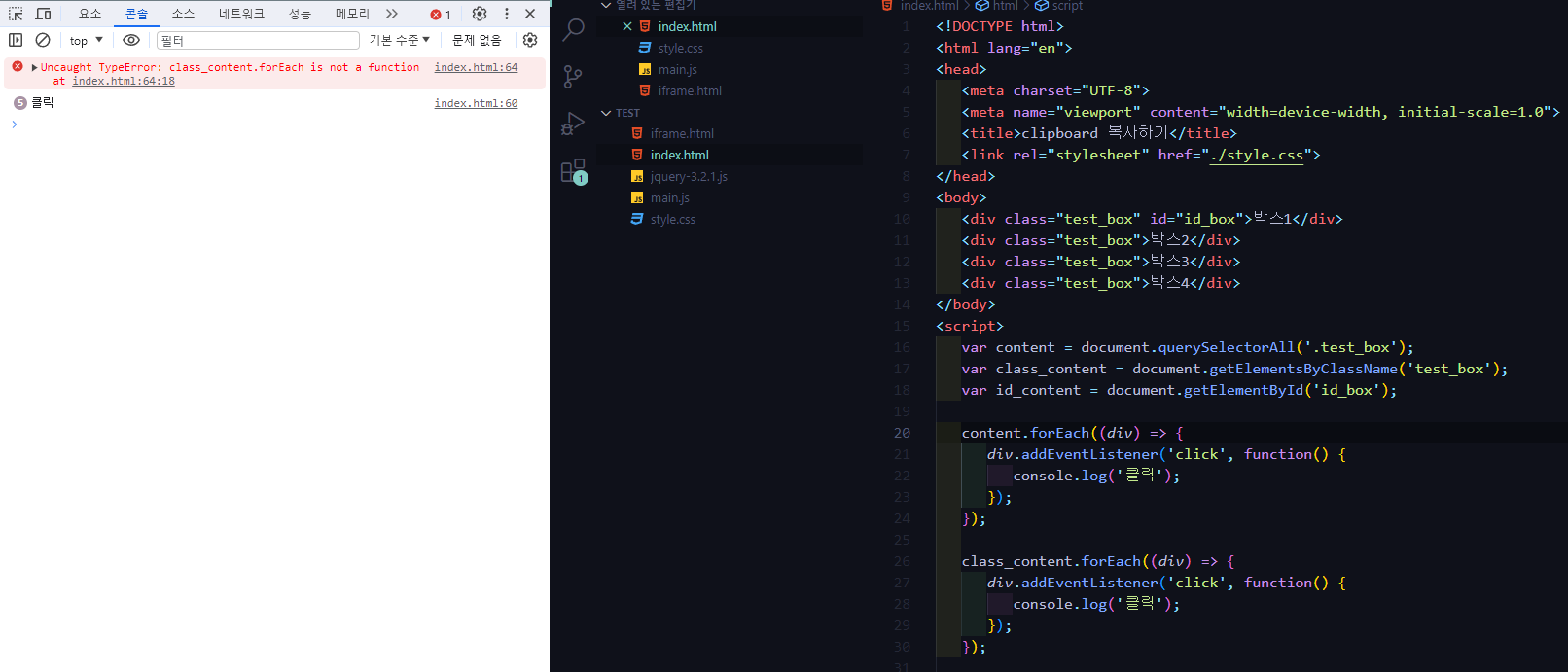This screenshot has height=672, width=1568.
Task: Open the 소스 (Sources) tab
Action: (184, 14)
